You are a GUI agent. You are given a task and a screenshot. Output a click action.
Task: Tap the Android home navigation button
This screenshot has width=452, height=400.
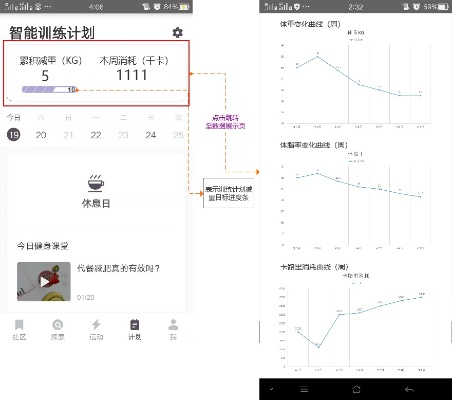[x=356, y=389]
